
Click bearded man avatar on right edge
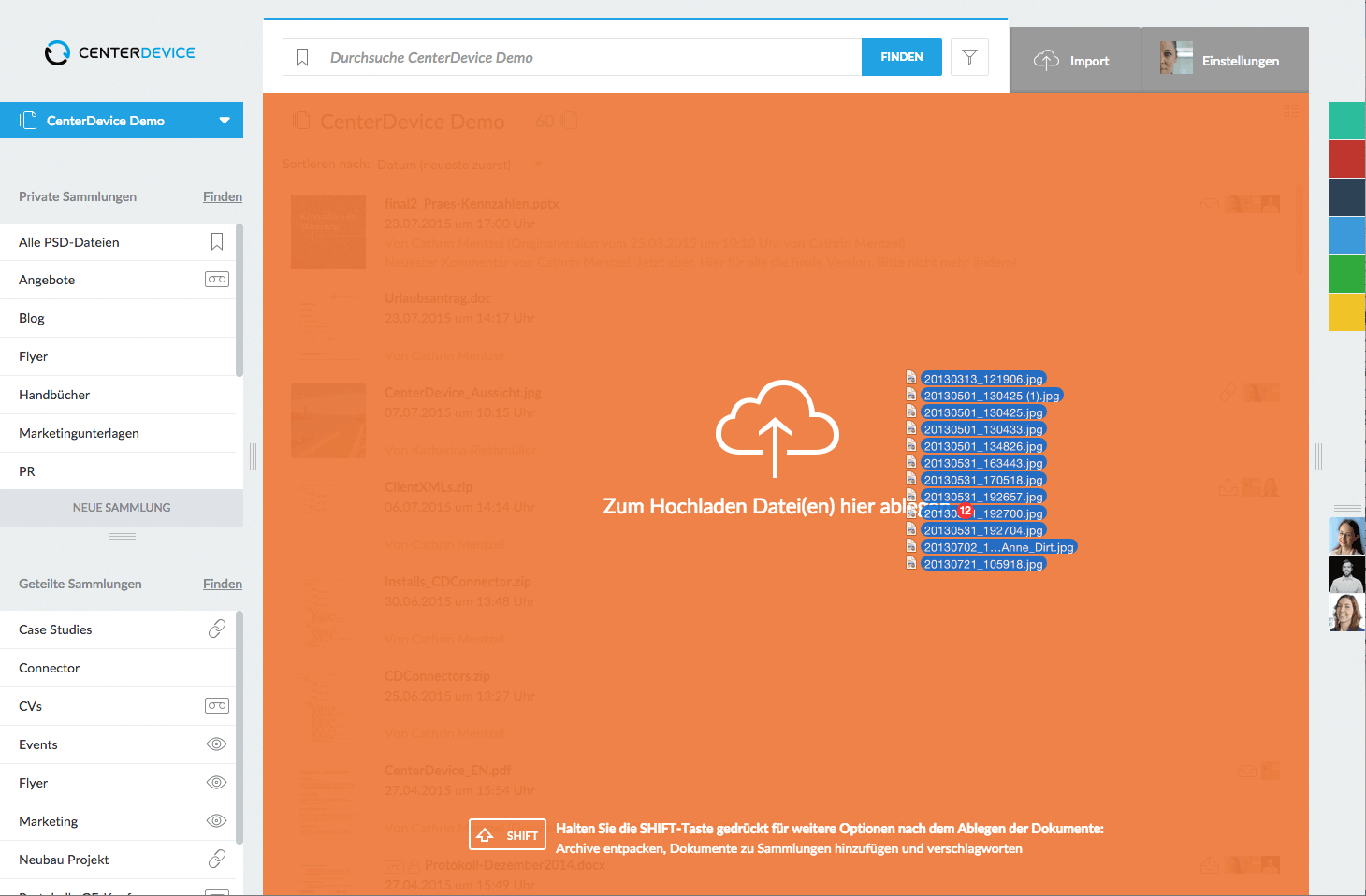(1347, 574)
